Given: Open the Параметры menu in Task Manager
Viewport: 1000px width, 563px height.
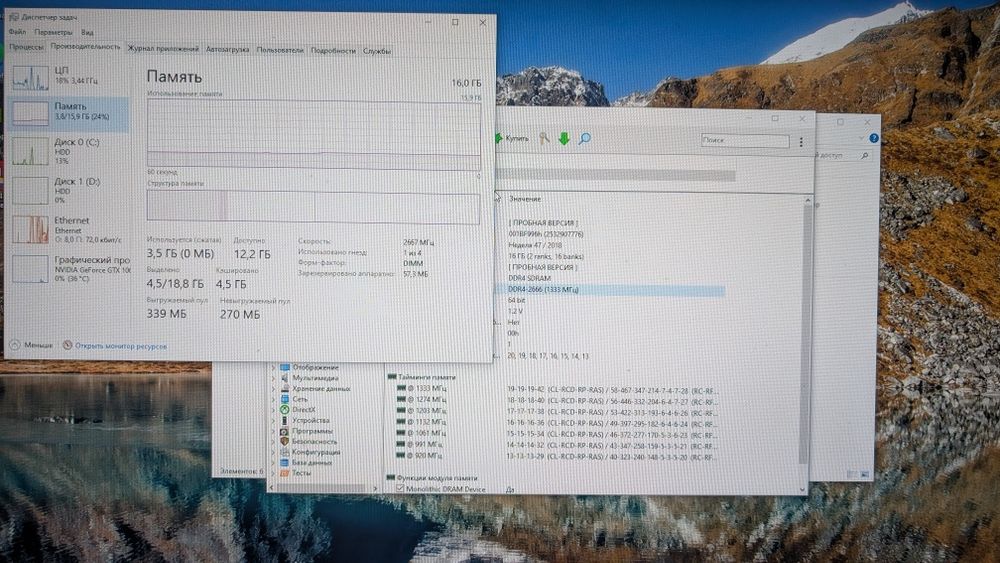Looking at the screenshot, I should [x=53, y=32].
